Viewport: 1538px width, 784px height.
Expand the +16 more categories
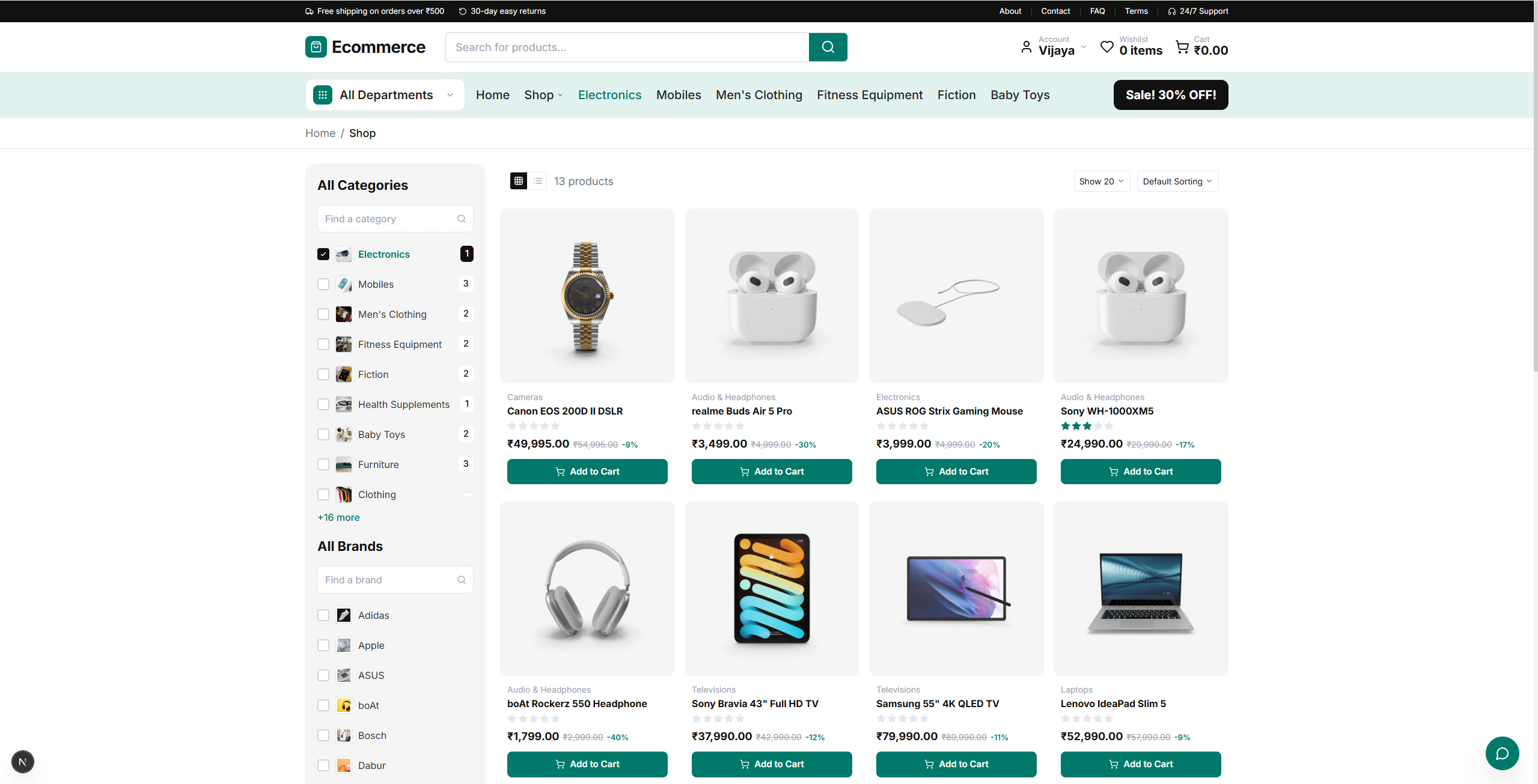pos(338,517)
